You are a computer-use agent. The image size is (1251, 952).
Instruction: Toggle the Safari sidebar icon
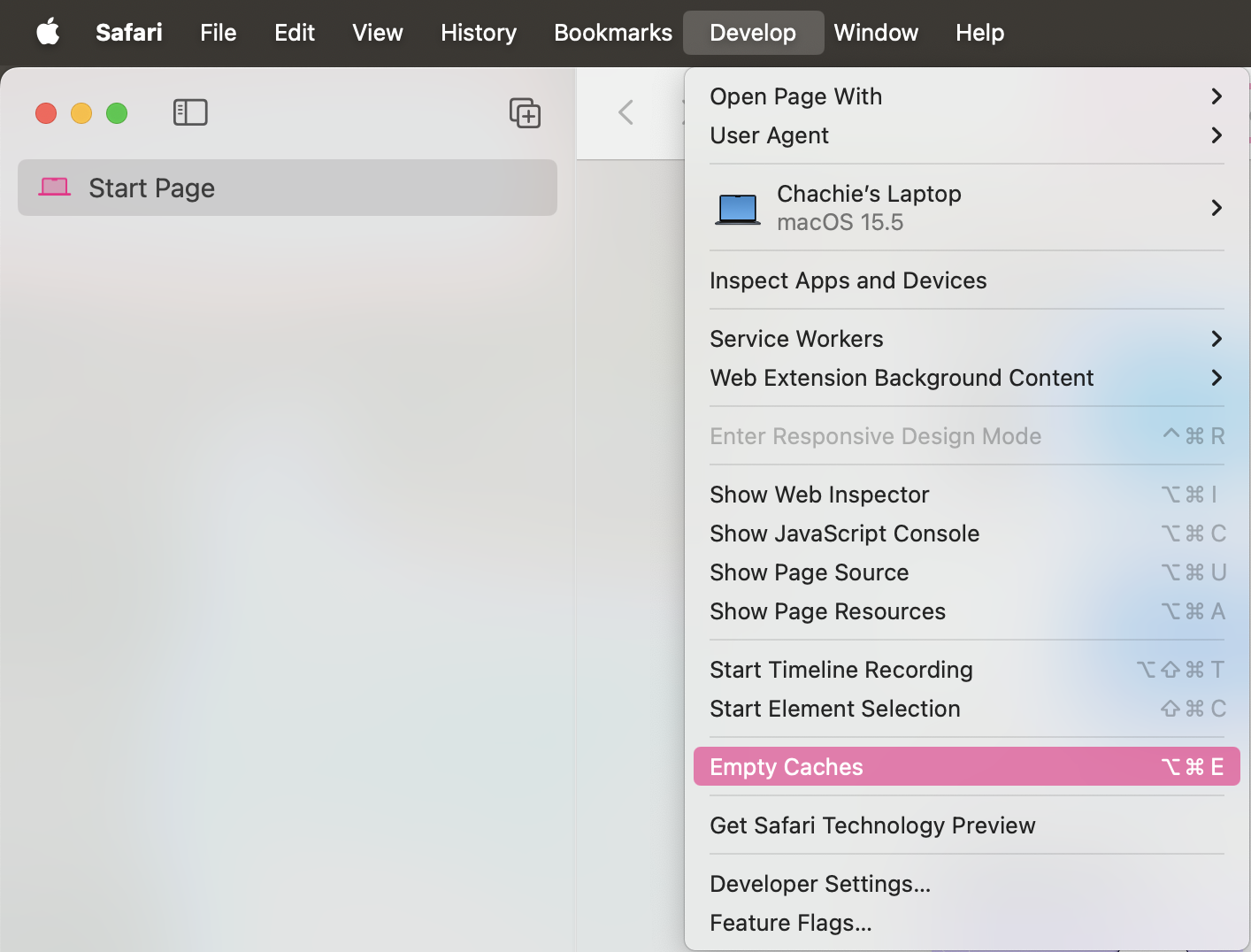(190, 112)
